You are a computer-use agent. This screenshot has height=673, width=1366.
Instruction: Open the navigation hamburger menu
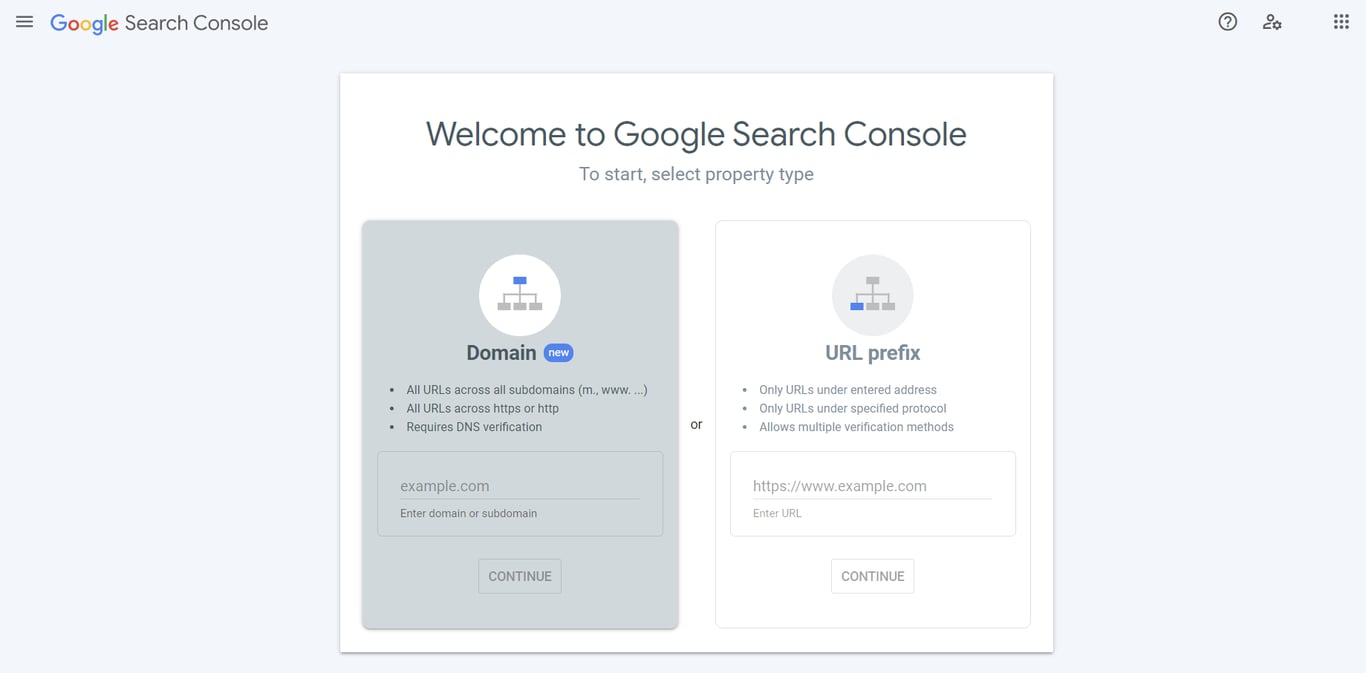tap(24, 21)
